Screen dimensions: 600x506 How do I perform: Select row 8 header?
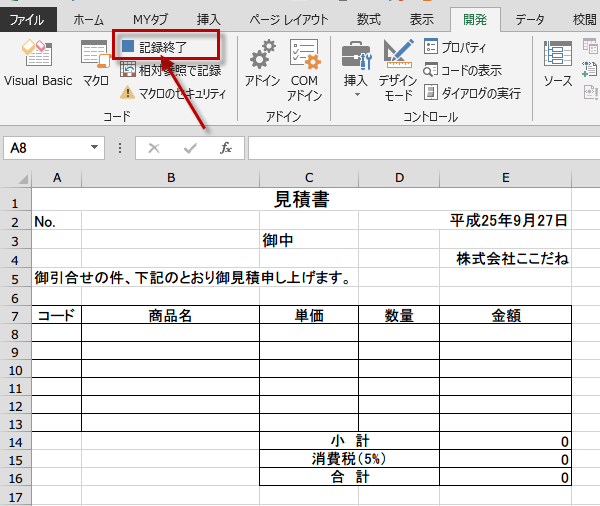pyautogui.click(x=15, y=334)
